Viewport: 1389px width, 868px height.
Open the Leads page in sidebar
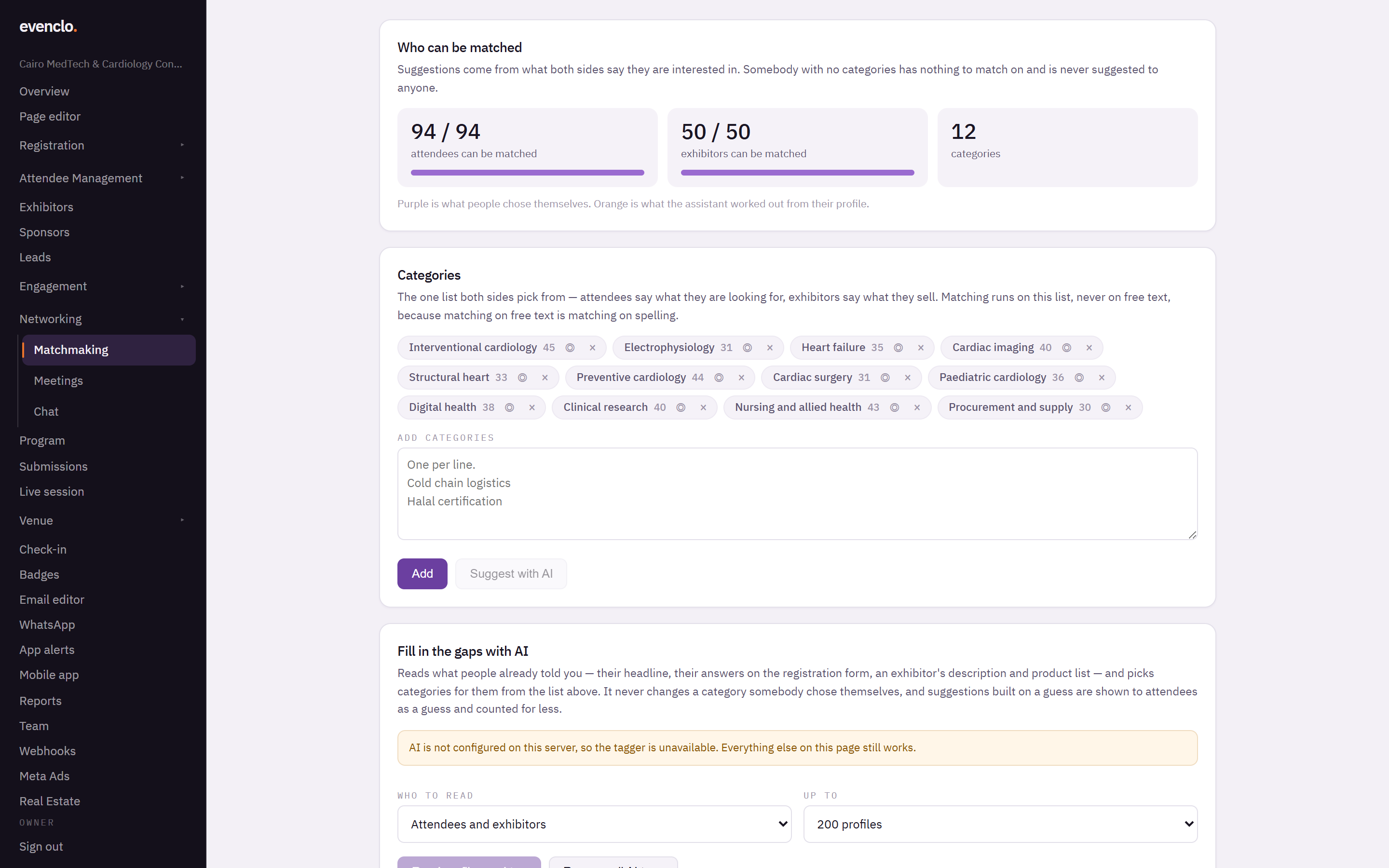click(35, 257)
